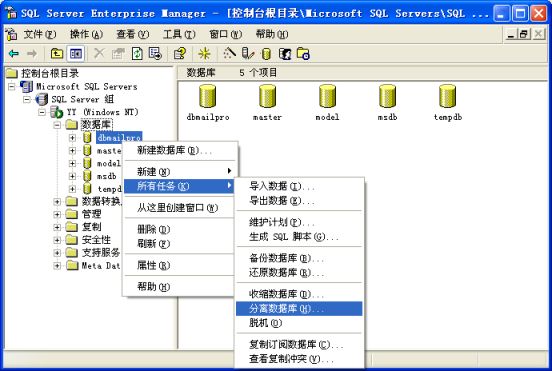Select the dbmailpro database icon in right pane

click(x=208, y=96)
